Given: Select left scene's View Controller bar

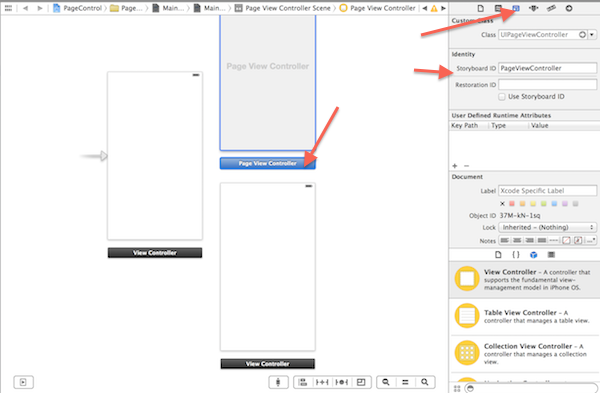Looking at the screenshot, I should pos(155,253).
